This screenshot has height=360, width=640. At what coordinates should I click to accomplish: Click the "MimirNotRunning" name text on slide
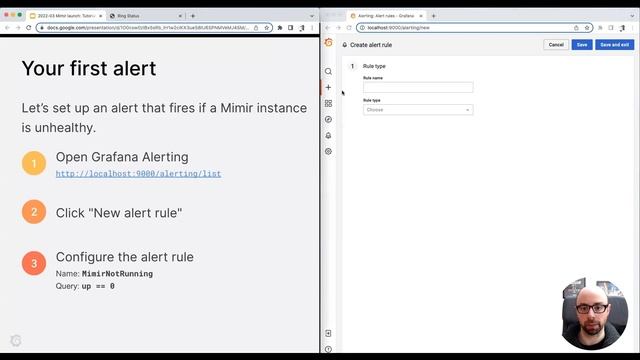[x=118, y=274]
